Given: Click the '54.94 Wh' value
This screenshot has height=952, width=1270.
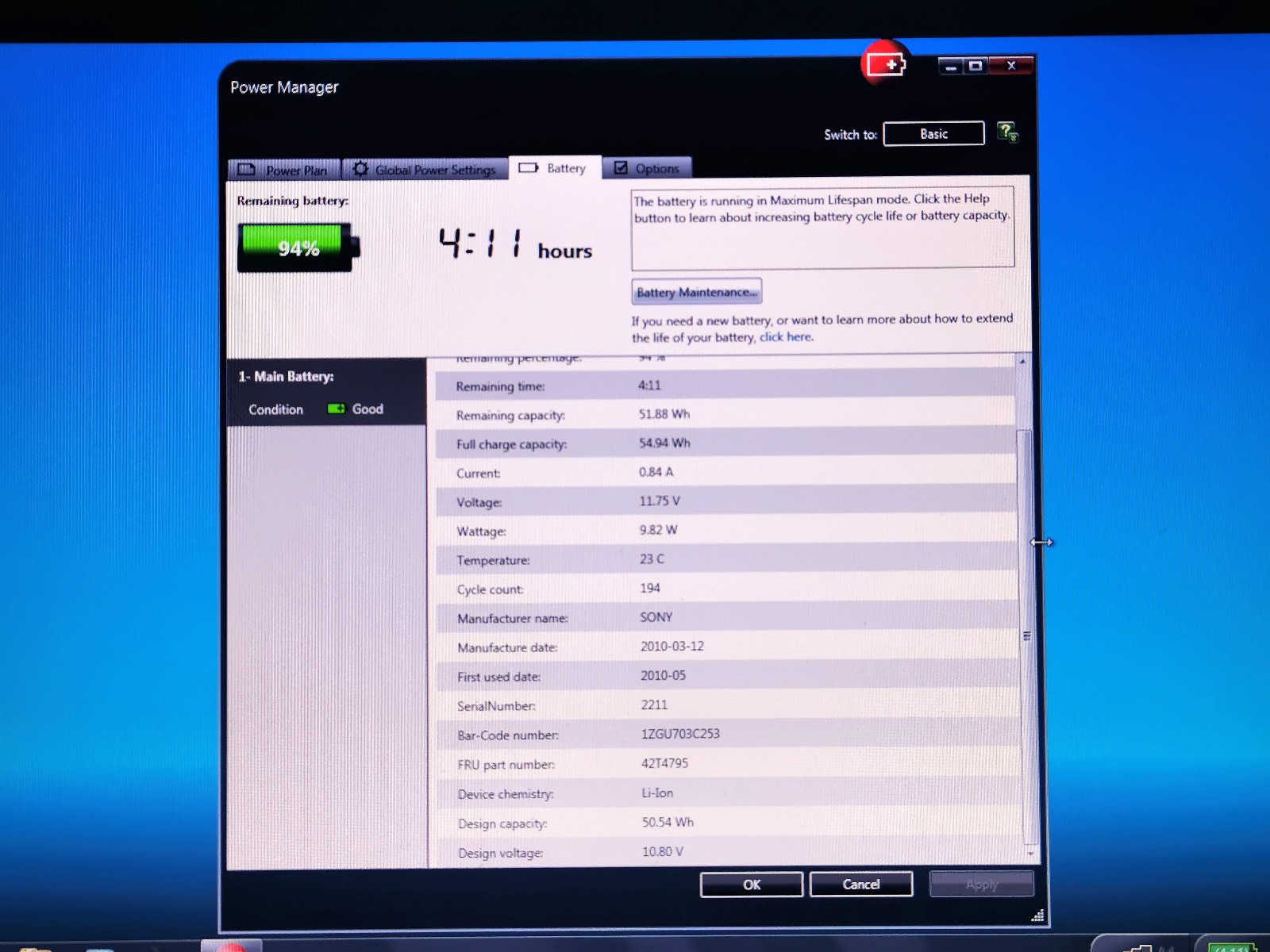Looking at the screenshot, I should [664, 443].
